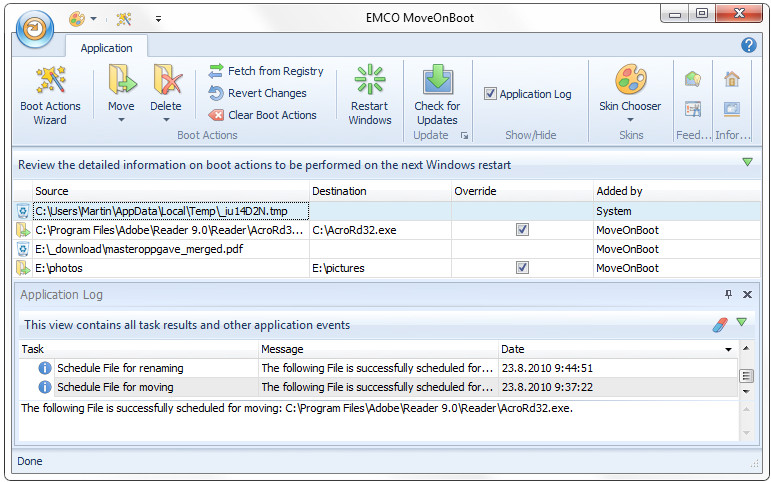Expand the Delete button dropdown arrow
The image size is (771, 482).
tap(166, 120)
